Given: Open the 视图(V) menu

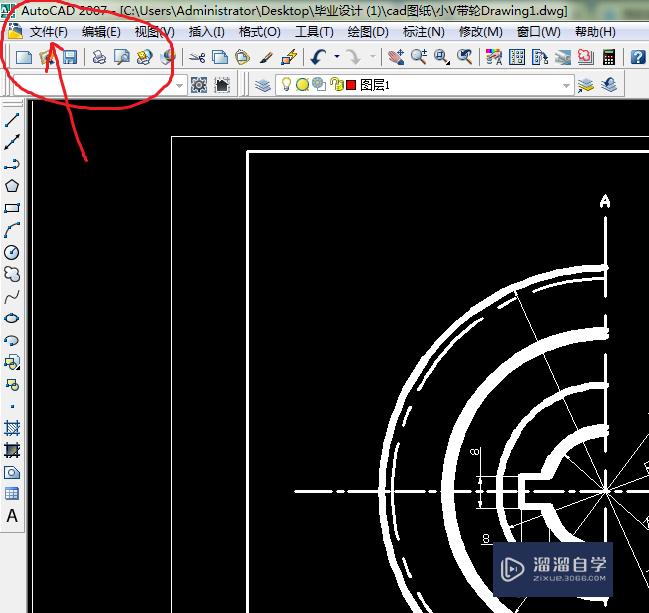Looking at the screenshot, I should pos(154,32).
